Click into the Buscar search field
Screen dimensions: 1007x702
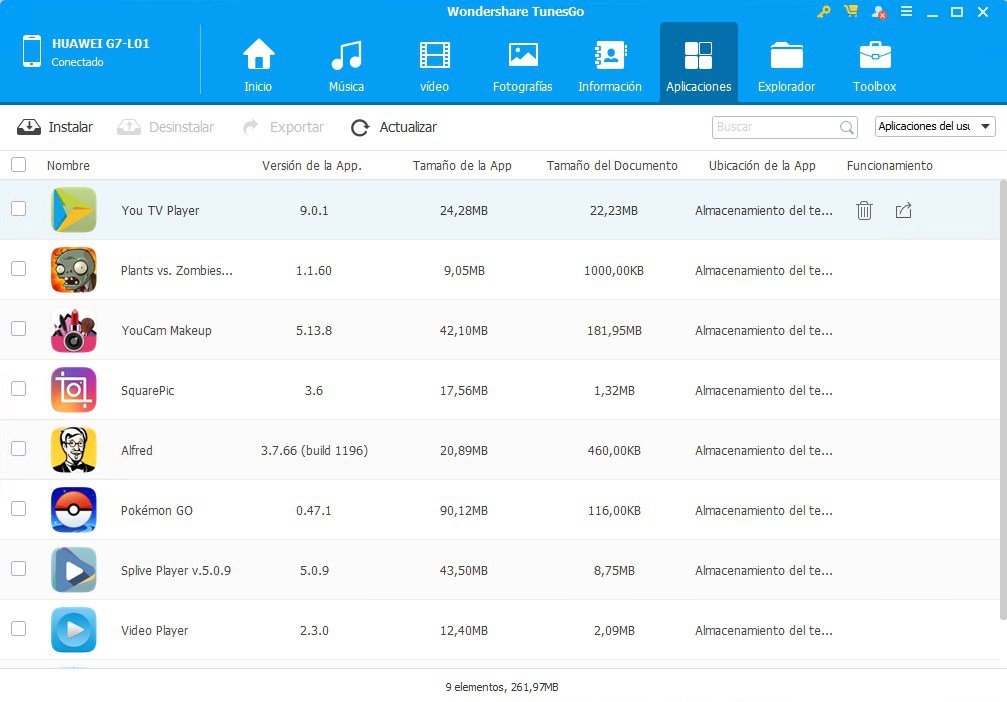coord(775,128)
